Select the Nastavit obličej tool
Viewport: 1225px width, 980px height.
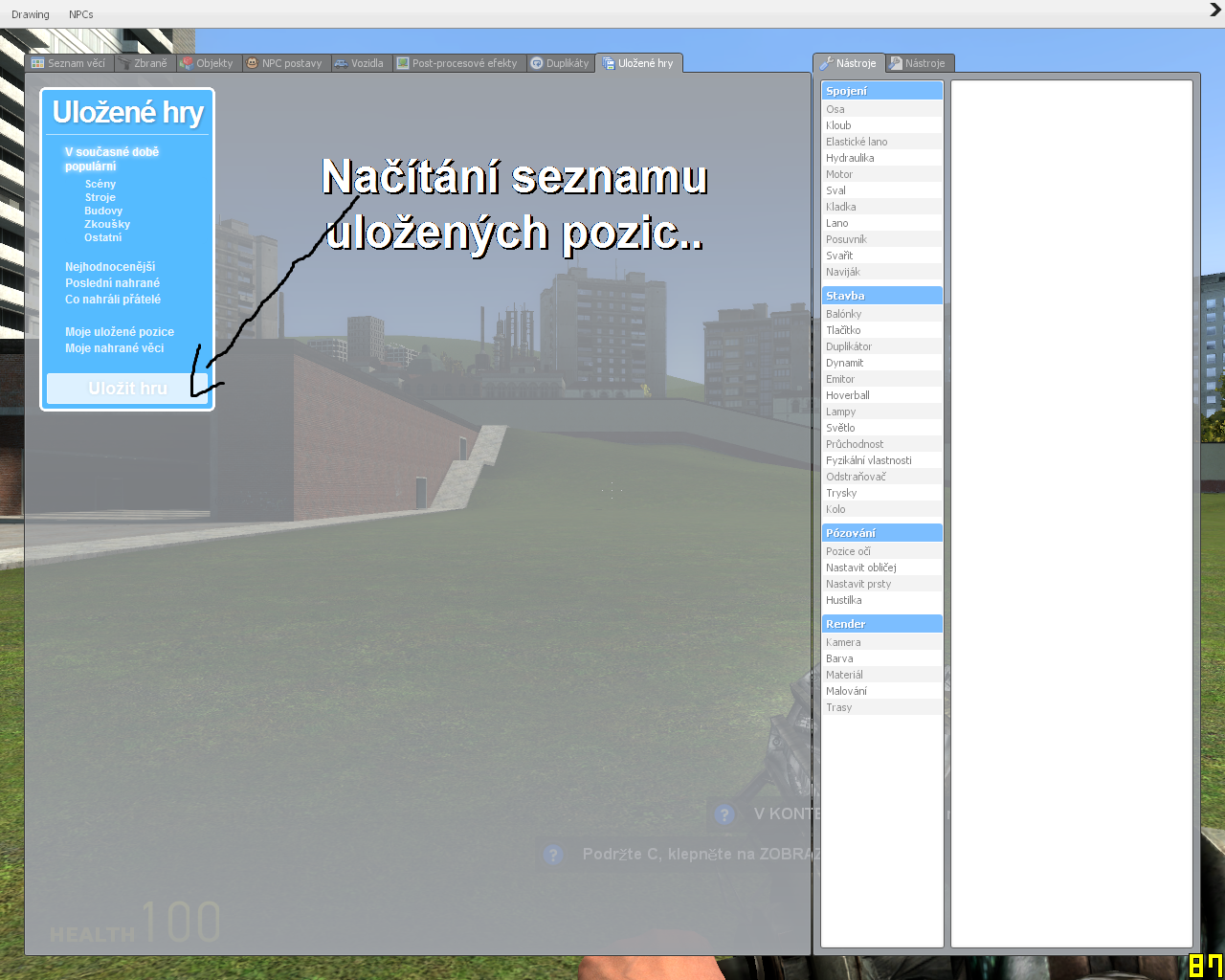882,568
